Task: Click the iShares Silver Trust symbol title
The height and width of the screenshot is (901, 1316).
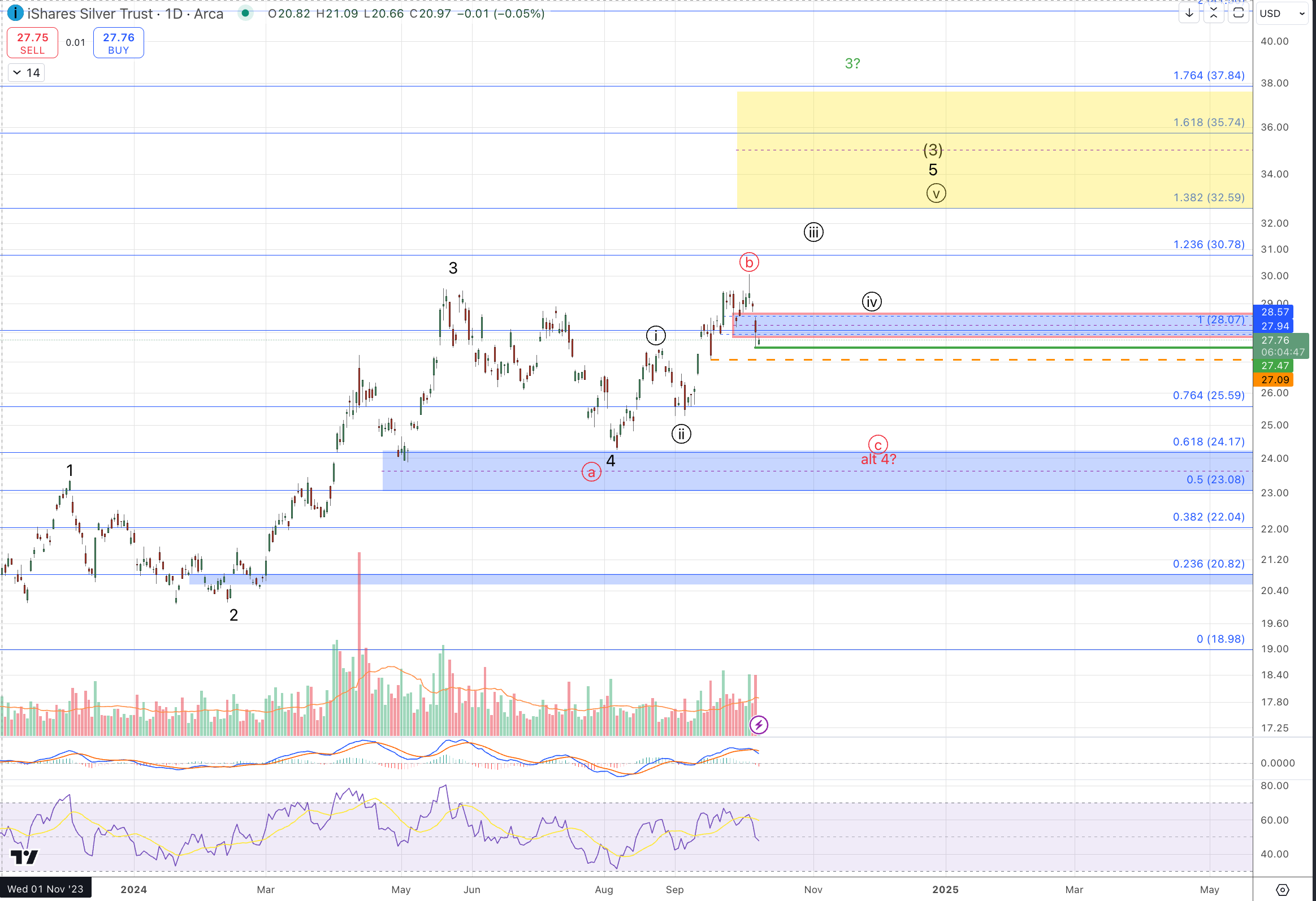Action: click(x=125, y=14)
